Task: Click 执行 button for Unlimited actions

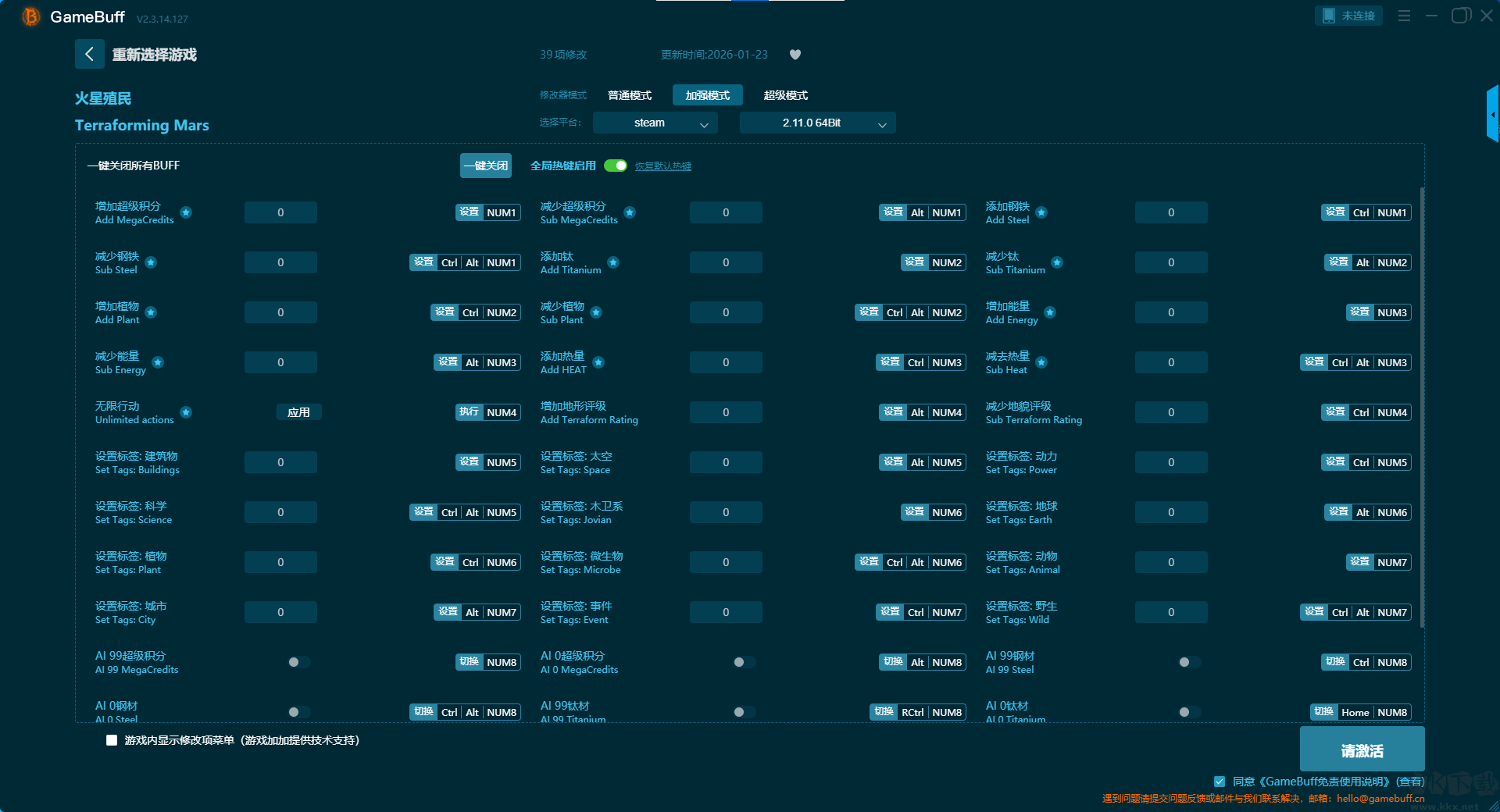Action: (469, 412)
